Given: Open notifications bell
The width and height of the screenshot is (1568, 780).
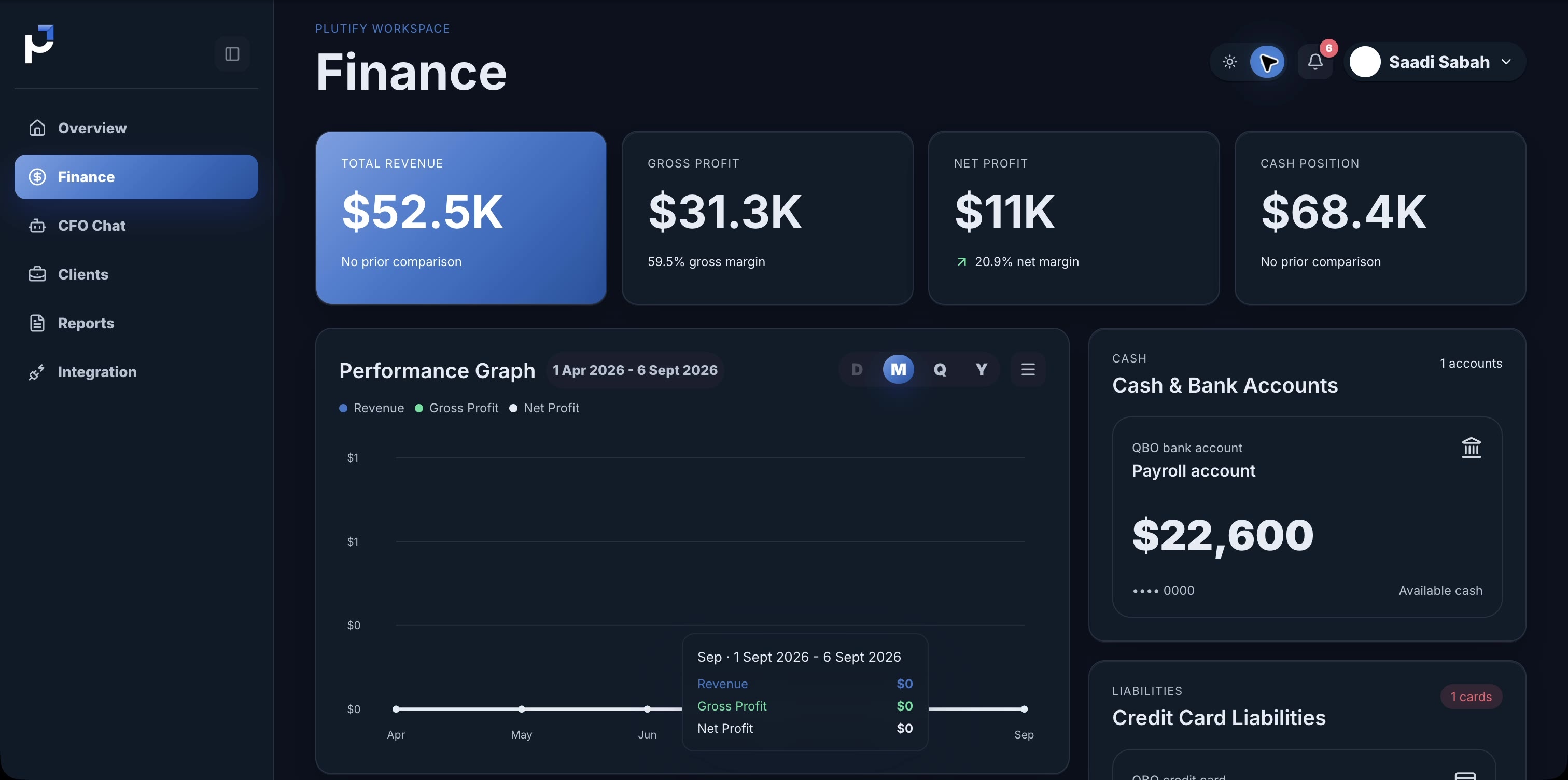Looking at the screenshot, I should [1315, 62].
